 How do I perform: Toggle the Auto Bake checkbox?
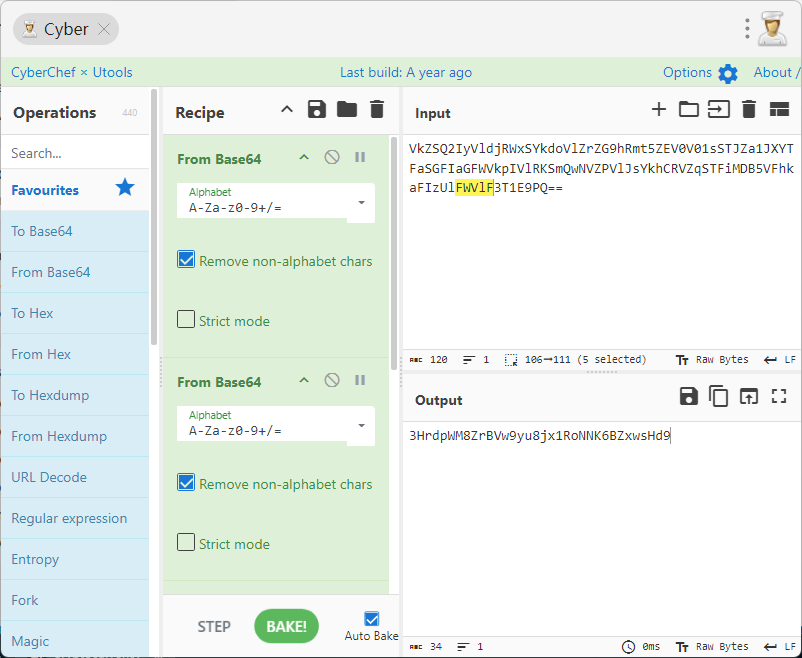[x=372, y=619]
